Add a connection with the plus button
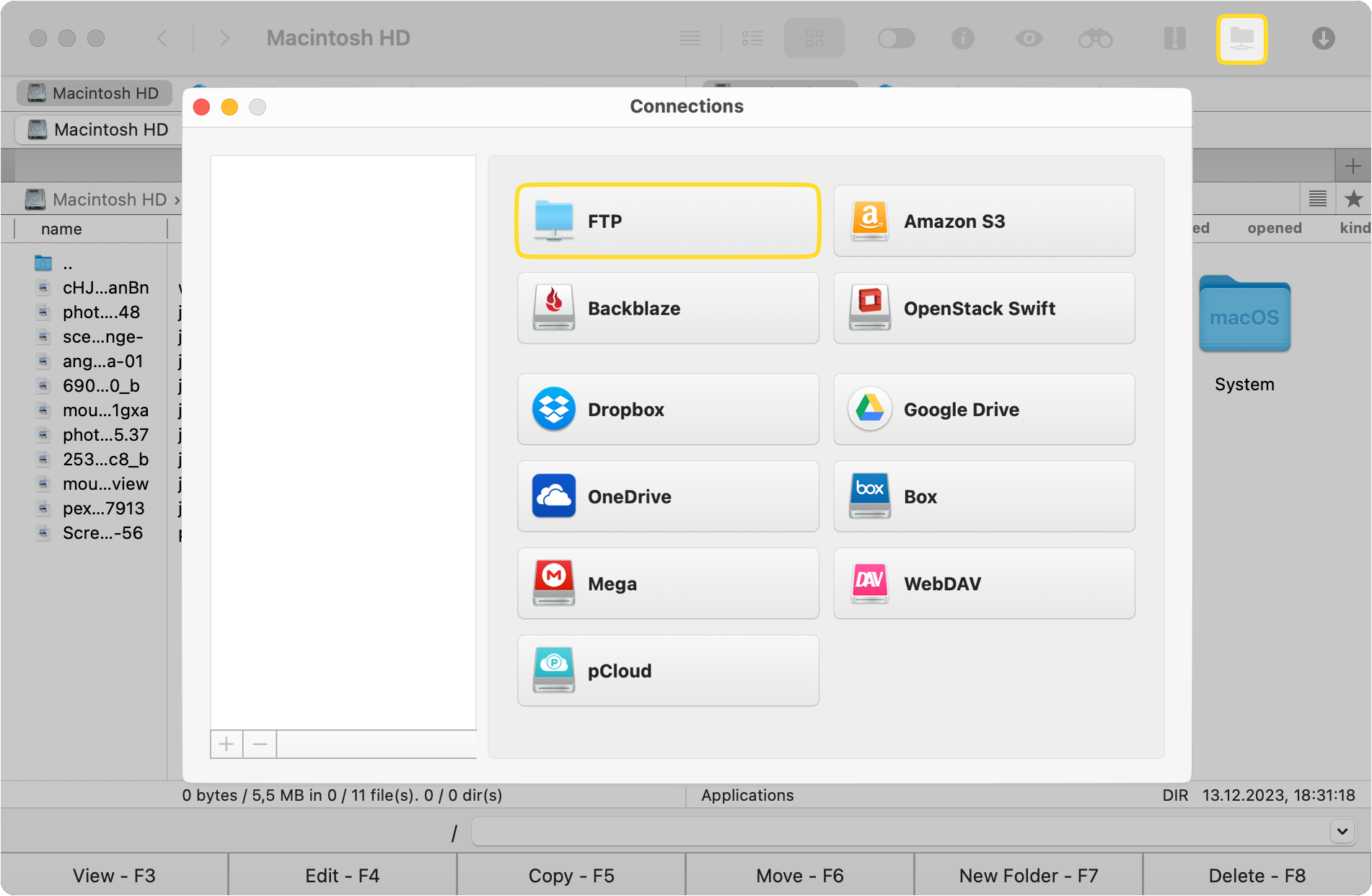Image resolution: width=1372 pixels, height=896 pixels. [x=226, y=744]
